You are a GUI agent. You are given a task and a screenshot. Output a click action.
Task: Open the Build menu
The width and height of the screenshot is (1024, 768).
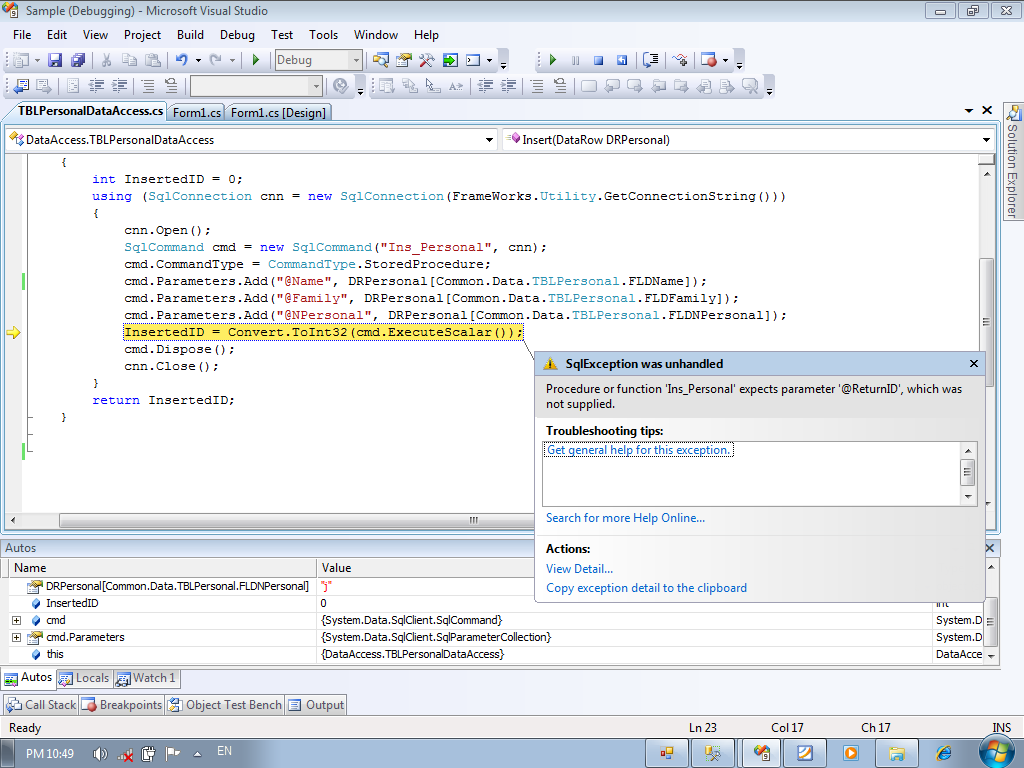click(x=190, y=35)
